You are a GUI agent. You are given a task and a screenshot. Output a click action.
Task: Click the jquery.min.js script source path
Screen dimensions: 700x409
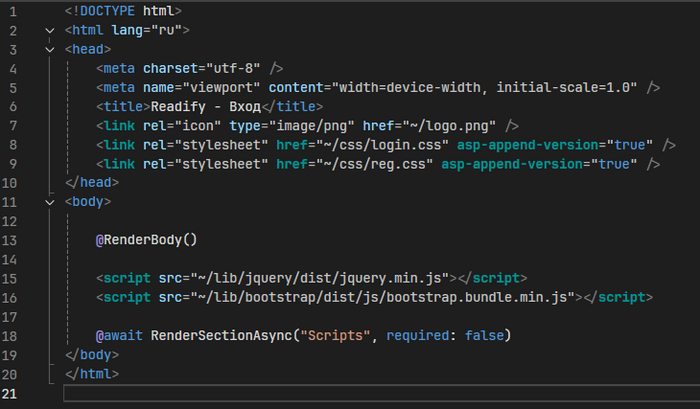tap(318, 278)
